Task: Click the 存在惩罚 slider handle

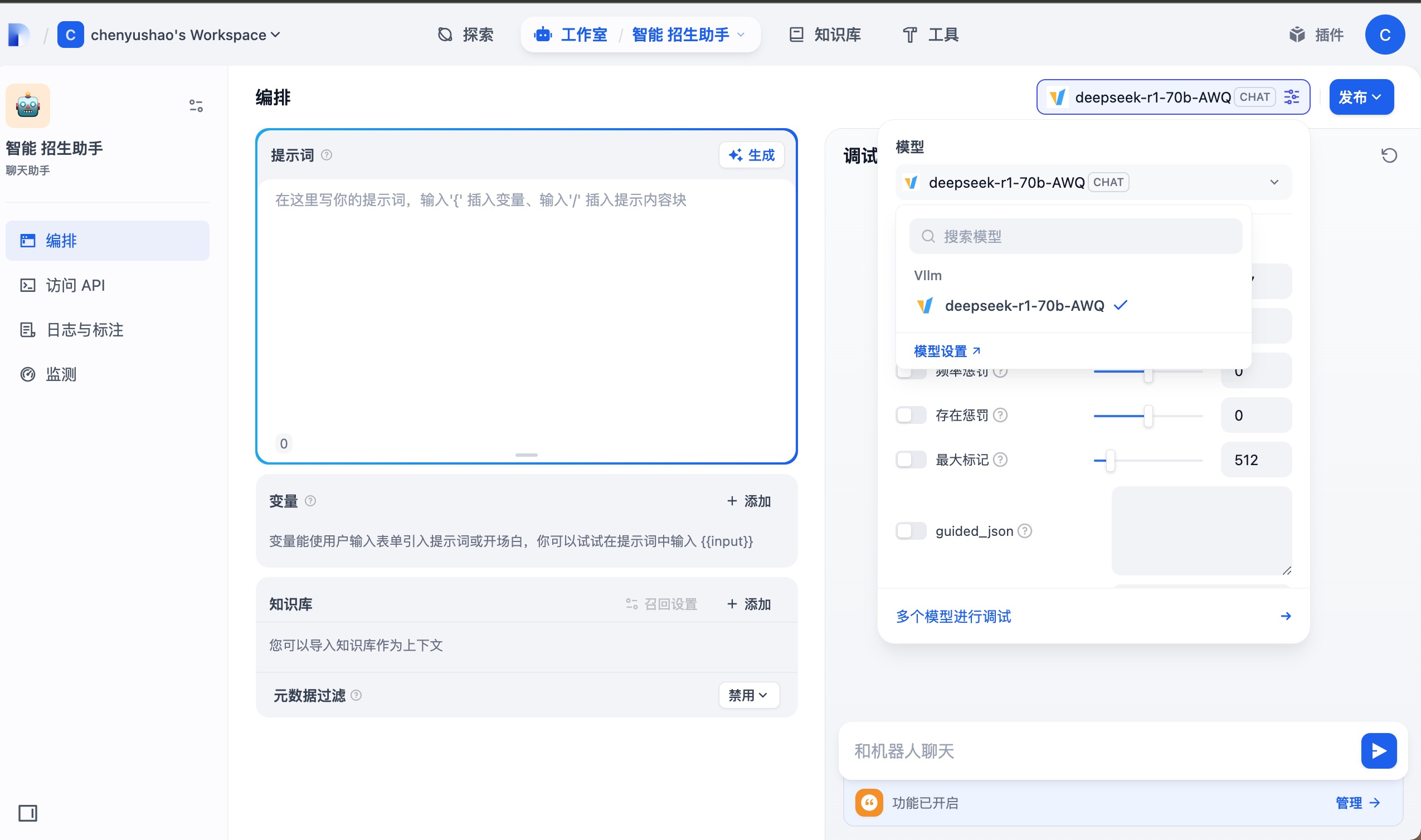Action: click(x=1148, y=416)
